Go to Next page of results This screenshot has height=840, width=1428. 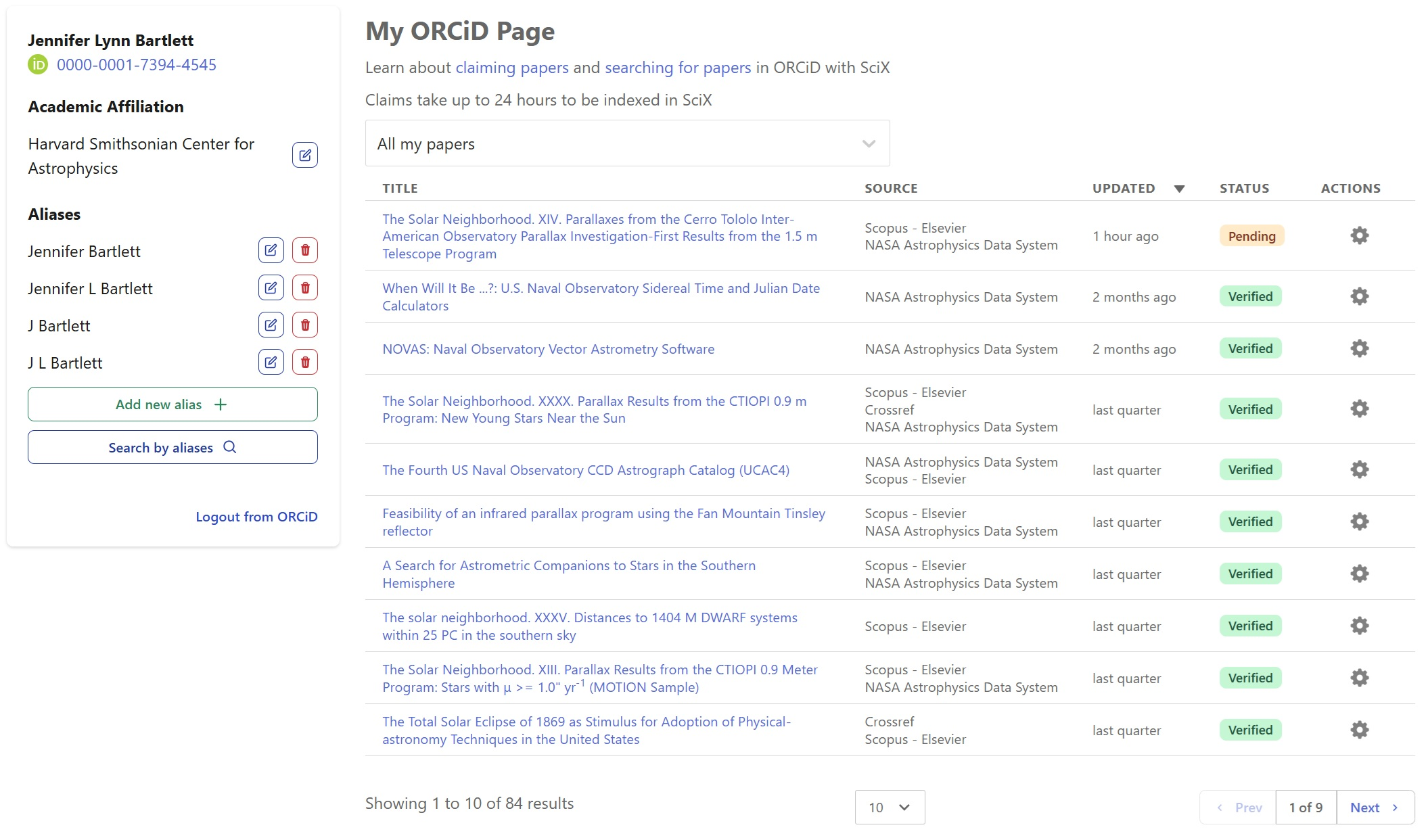(x=1375, y=807)
